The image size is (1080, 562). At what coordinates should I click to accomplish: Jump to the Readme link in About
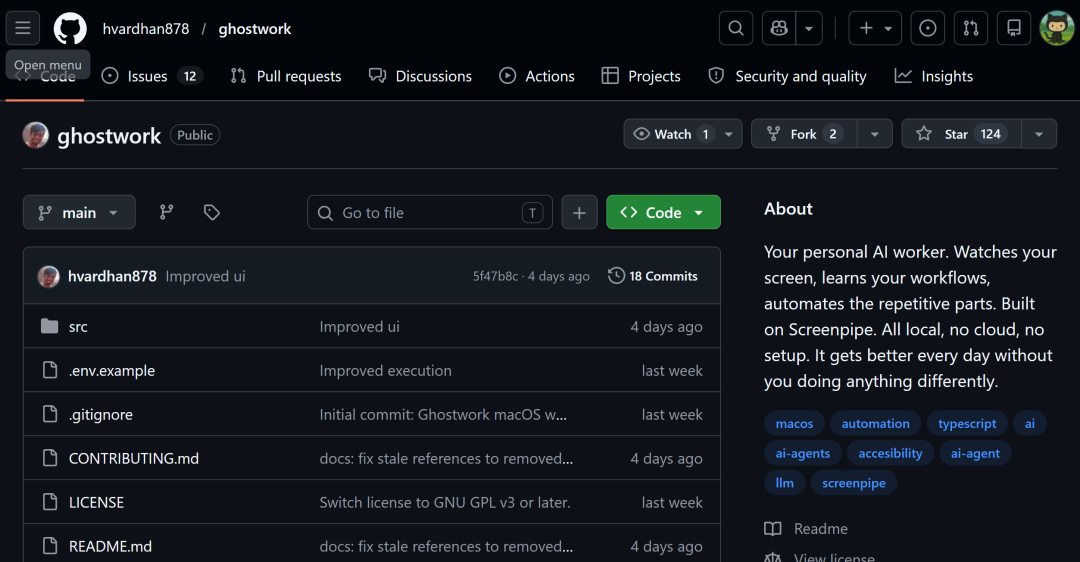[820, 528]
